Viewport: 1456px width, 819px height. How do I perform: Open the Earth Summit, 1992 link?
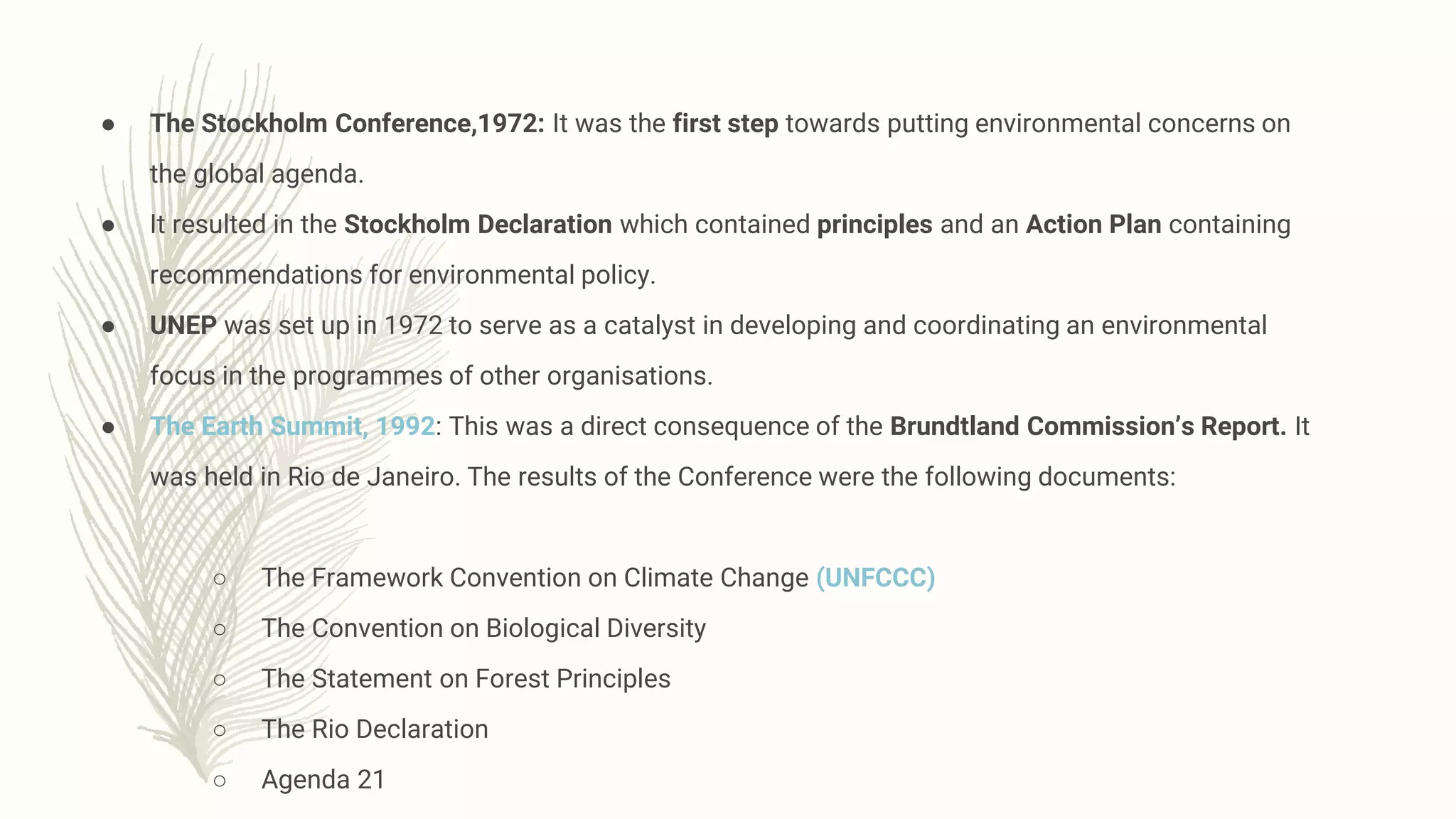292,427
